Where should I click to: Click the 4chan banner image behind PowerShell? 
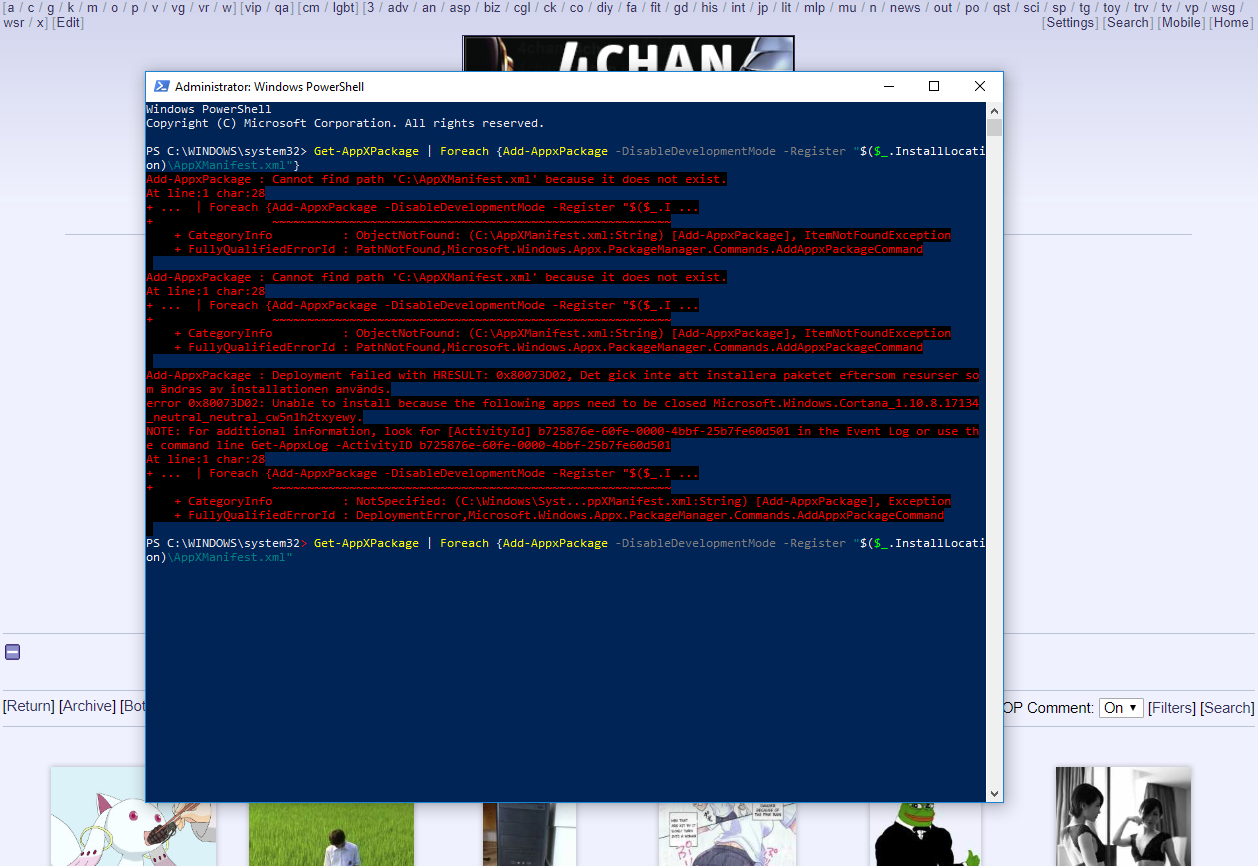[628, 54]
